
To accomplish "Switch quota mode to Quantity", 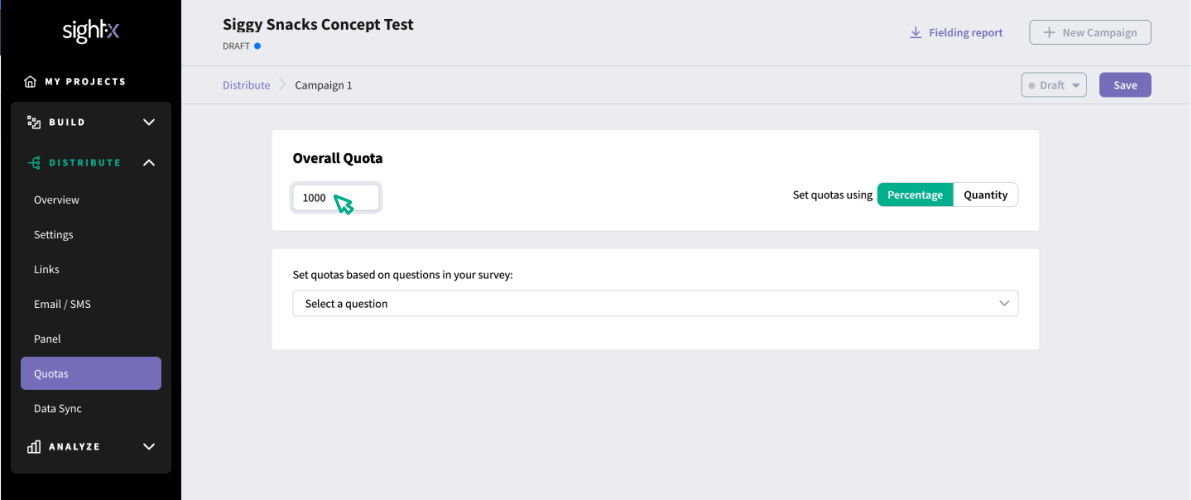I will (985, 195).
